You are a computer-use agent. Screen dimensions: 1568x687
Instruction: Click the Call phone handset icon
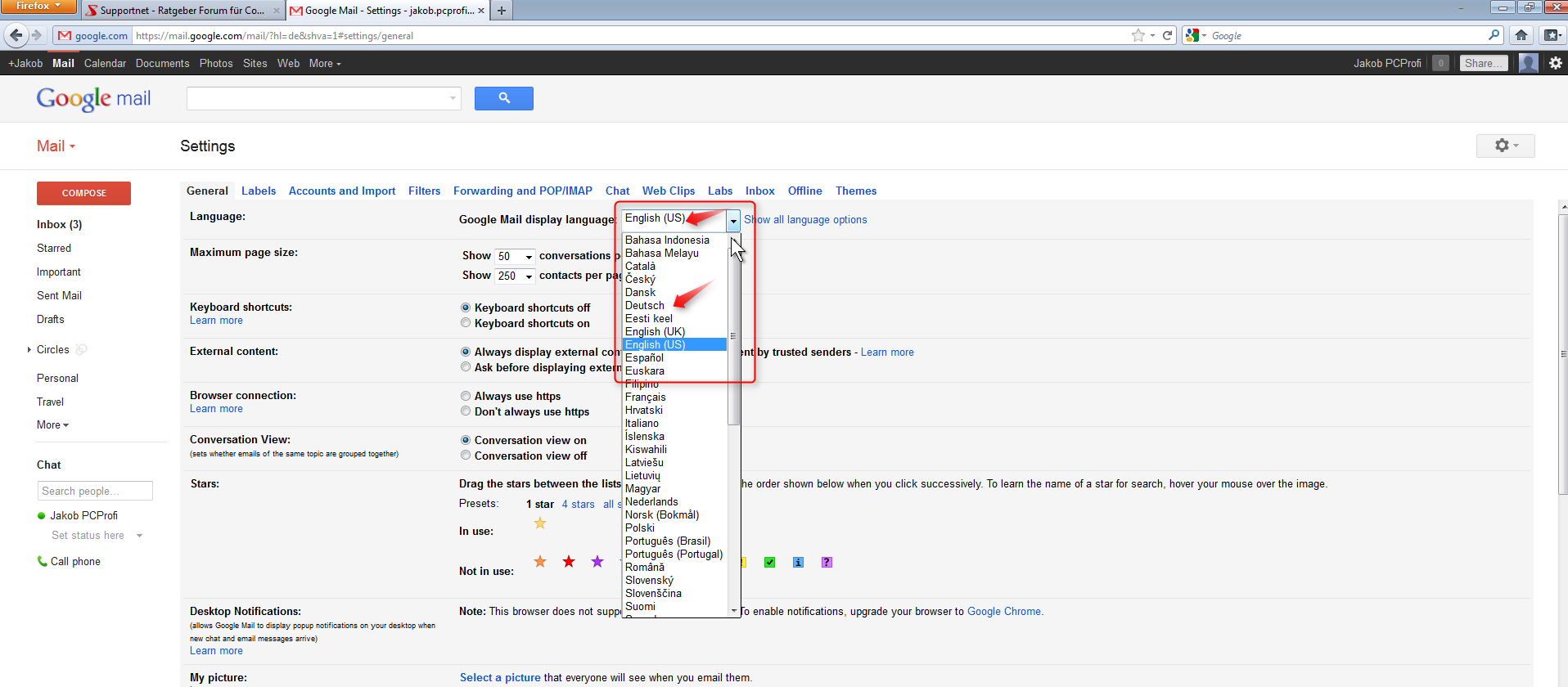(x=42, y=561)
